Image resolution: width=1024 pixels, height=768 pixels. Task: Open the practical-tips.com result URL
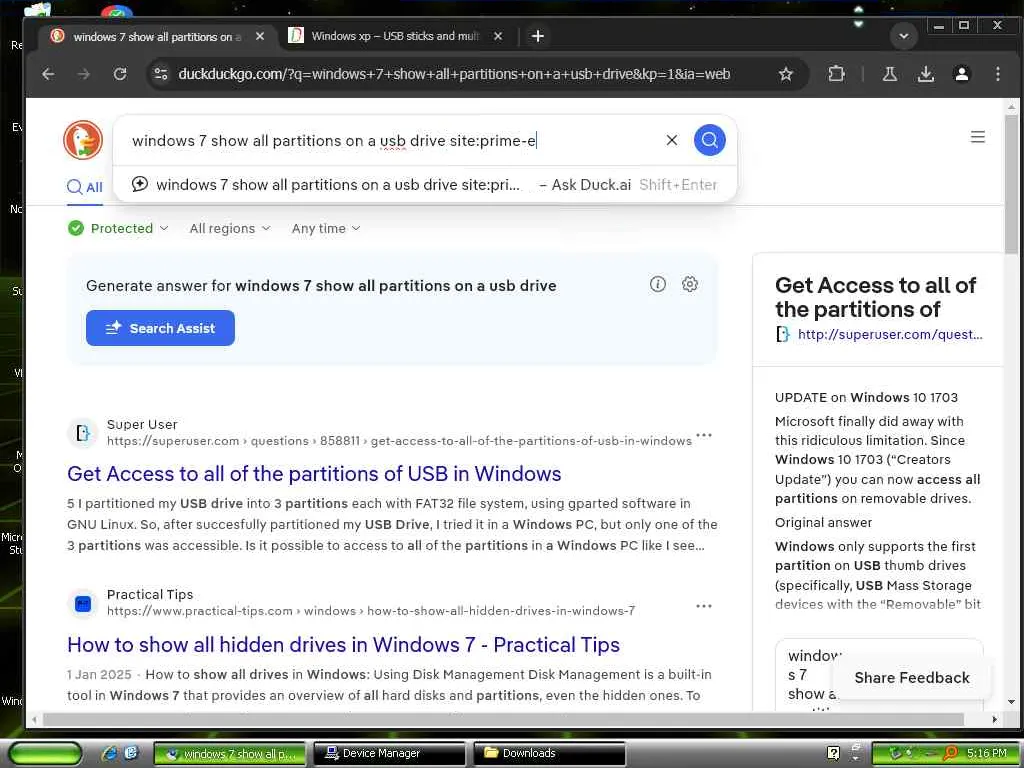coord(370,611)
